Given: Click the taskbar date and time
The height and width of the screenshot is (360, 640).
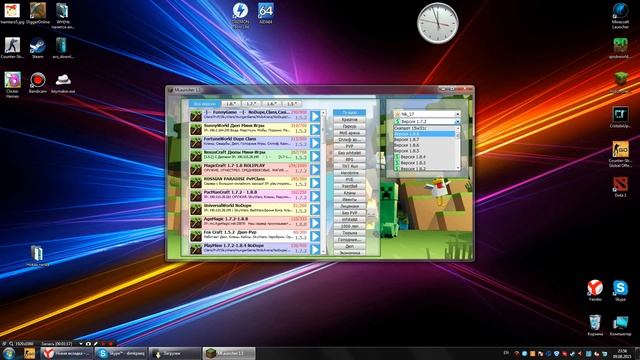Looking at the screenshot, I should click(622, 353).
